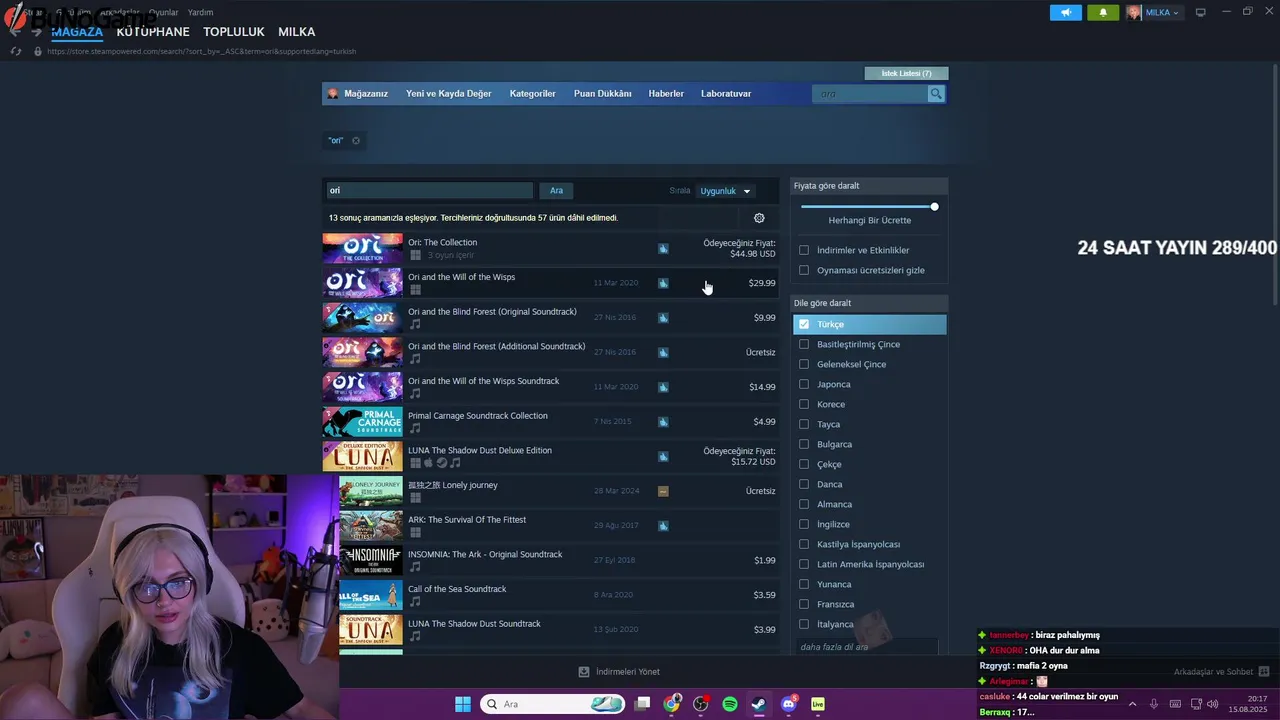Image resolution: width=1280 pixels, height=720 pixels.
Task: Go to Puan Dükkânı
Action: coord(603,94)
